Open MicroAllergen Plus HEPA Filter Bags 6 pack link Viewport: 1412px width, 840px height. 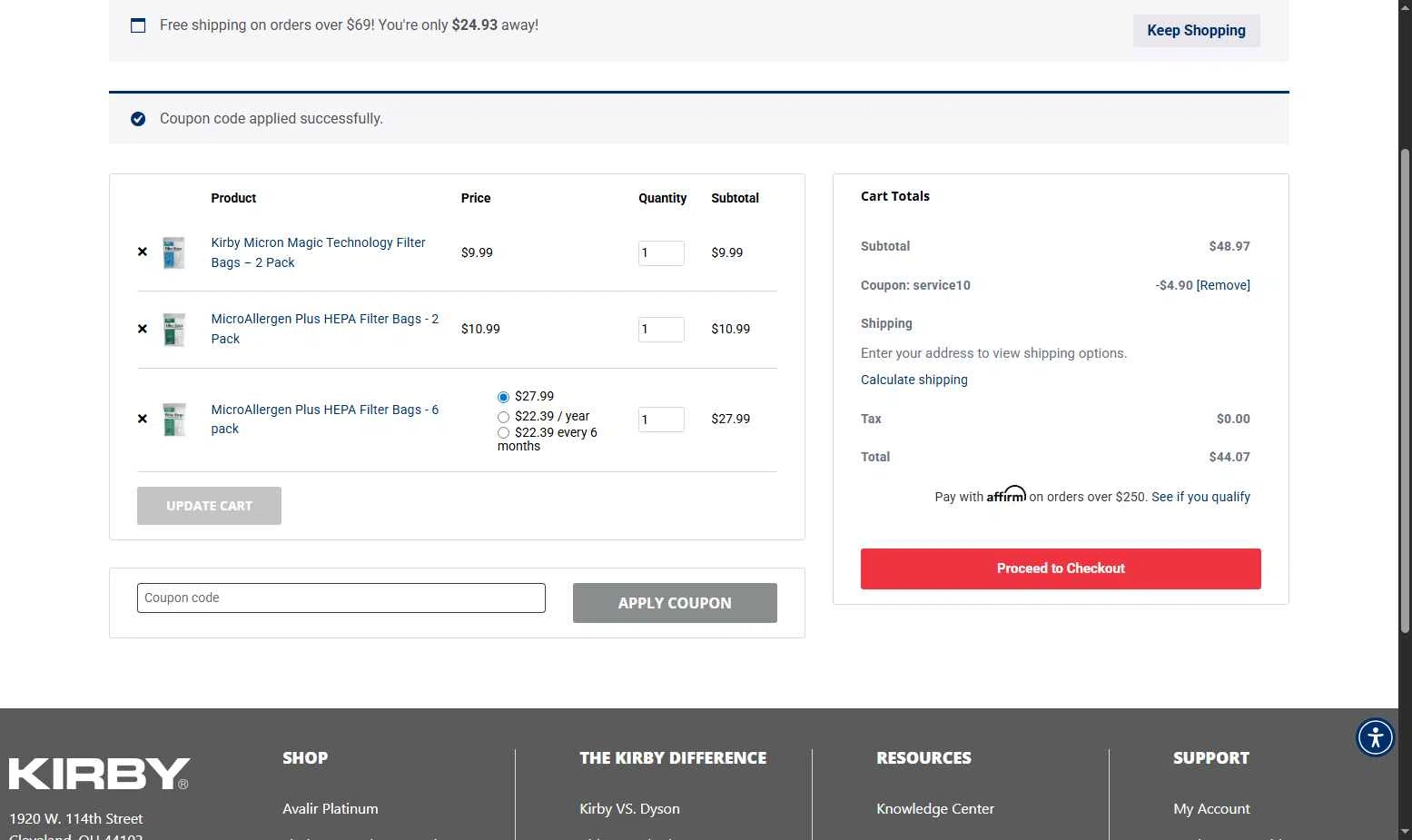(x=324, y=419)
